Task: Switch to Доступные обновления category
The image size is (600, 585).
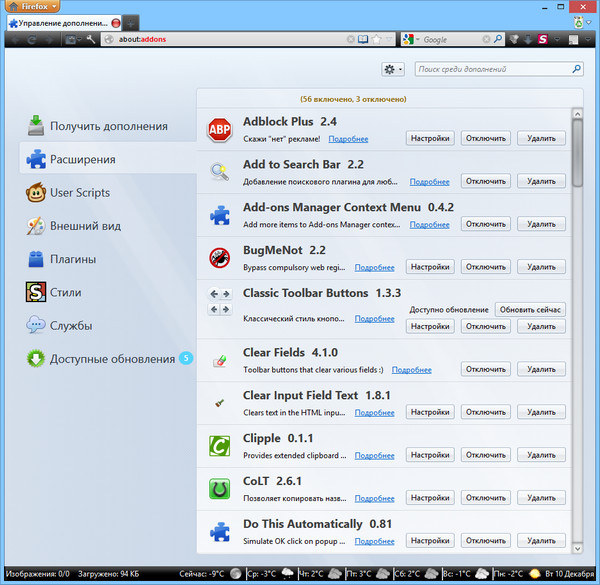Action: 110,359
